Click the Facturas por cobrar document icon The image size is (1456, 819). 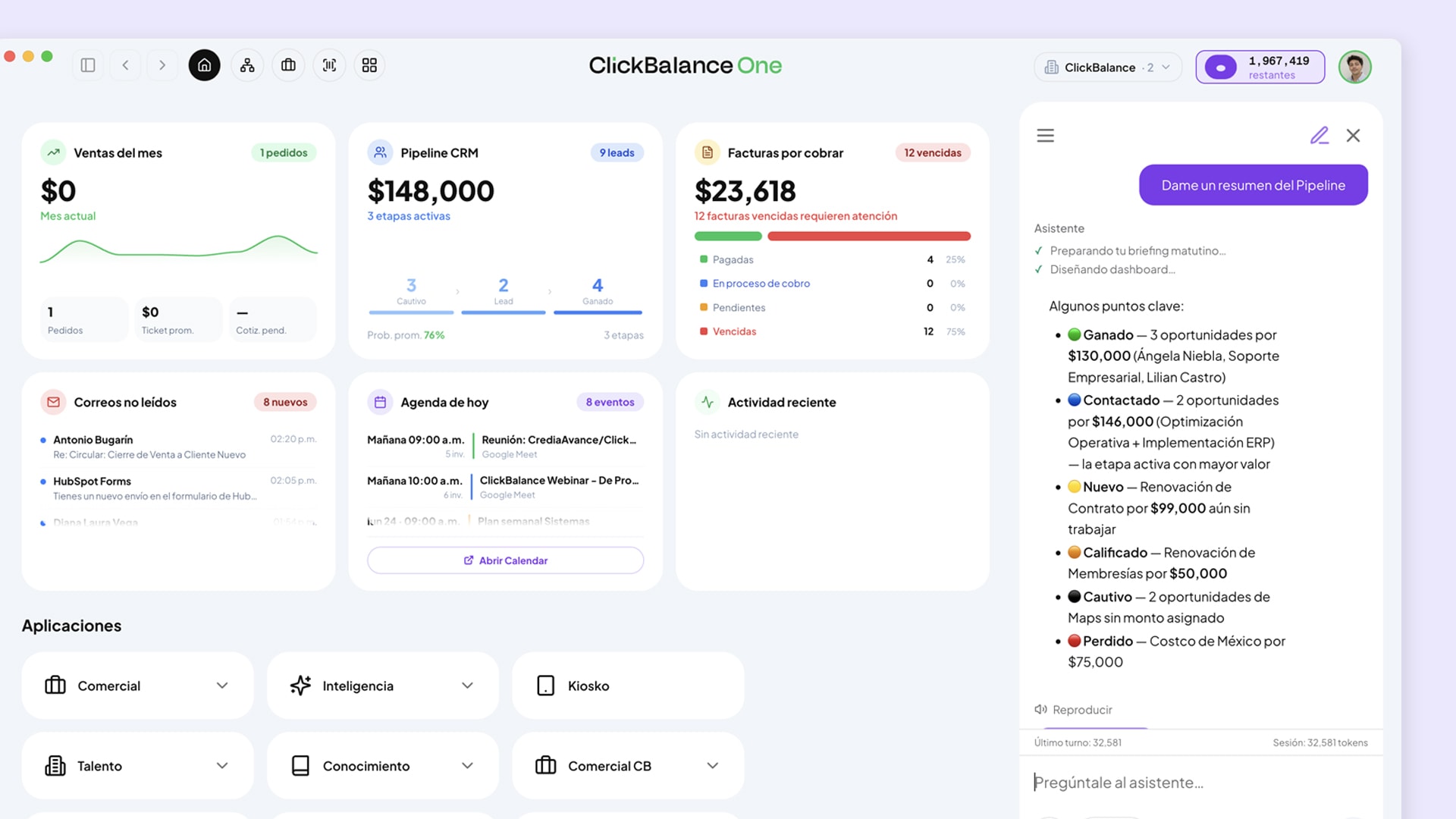click(x=708, y=152)
